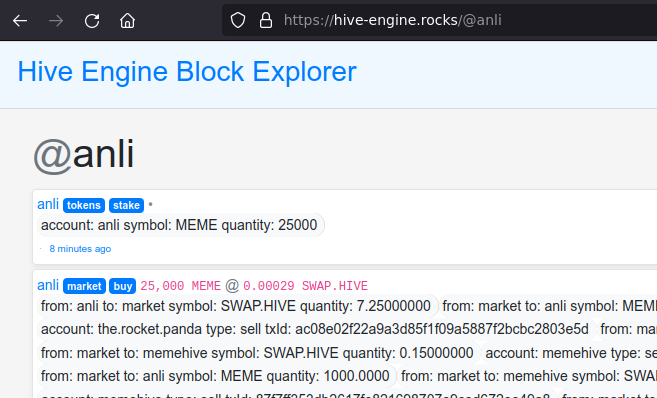Click the blue buy badge
Image resolution: width=657 pixels, height=398 pixels.
123,286
